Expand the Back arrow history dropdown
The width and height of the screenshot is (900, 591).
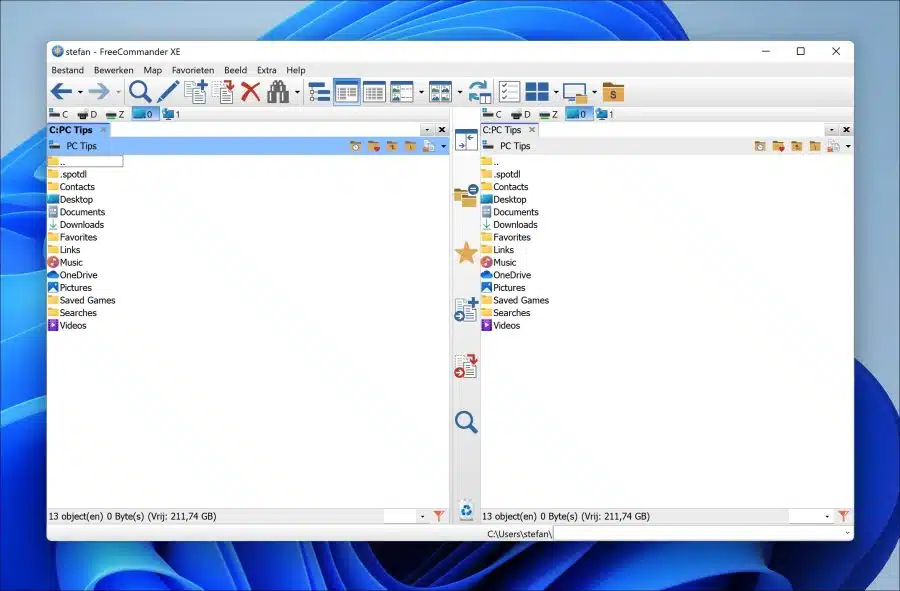pyautogui.click(x=80, y=92)
